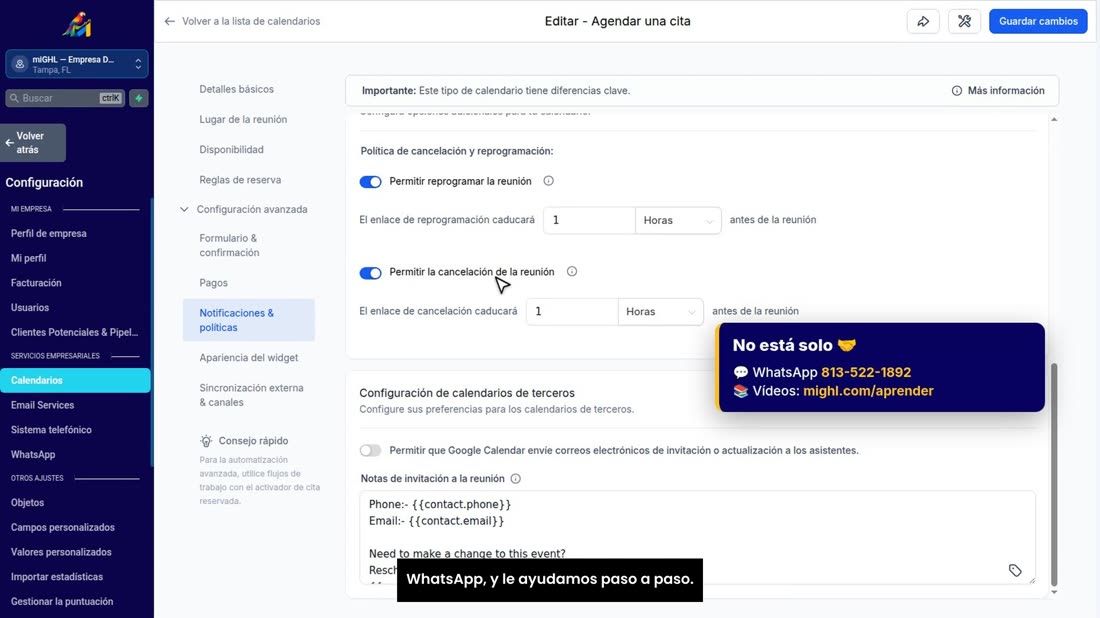
Task: Open Pagos section
Action: 213,283
